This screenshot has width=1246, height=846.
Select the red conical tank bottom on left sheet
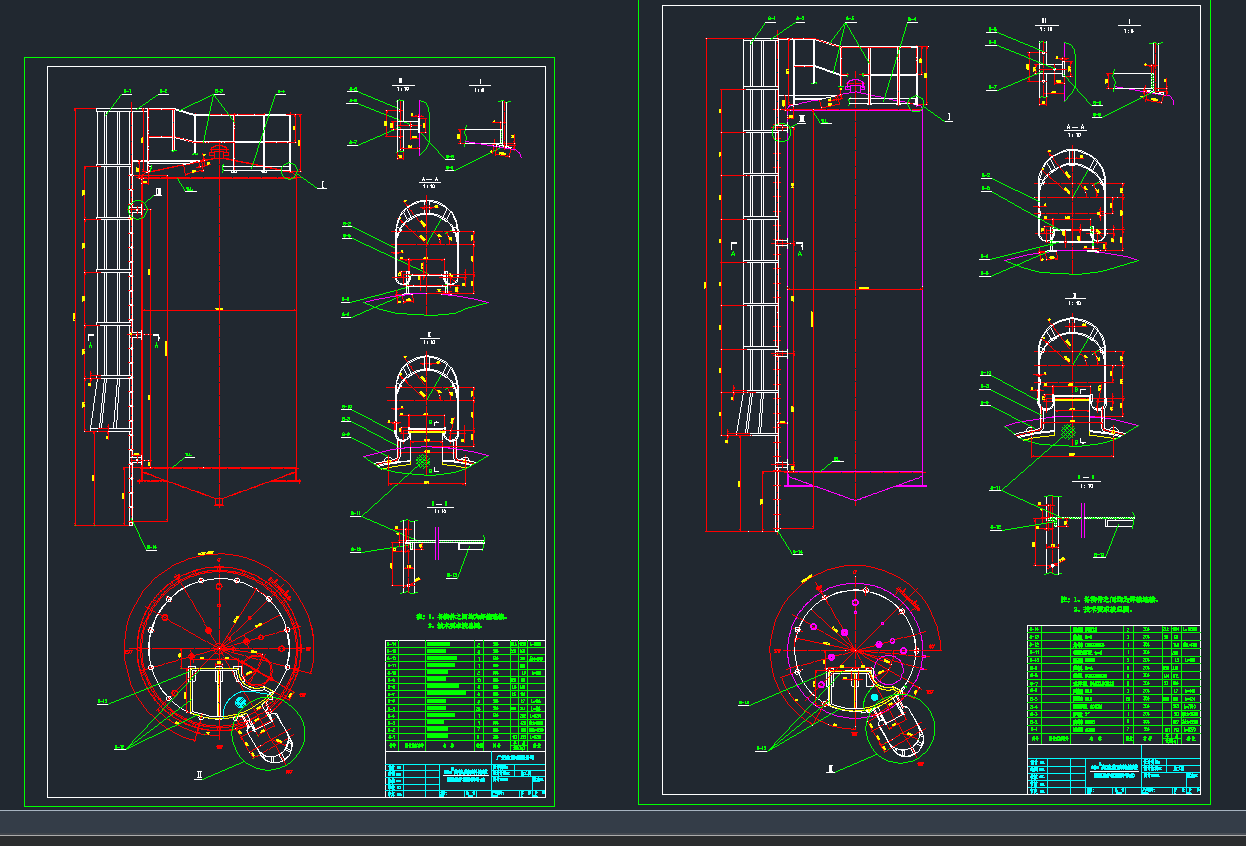pyautogui.click(x=217, y=485)
